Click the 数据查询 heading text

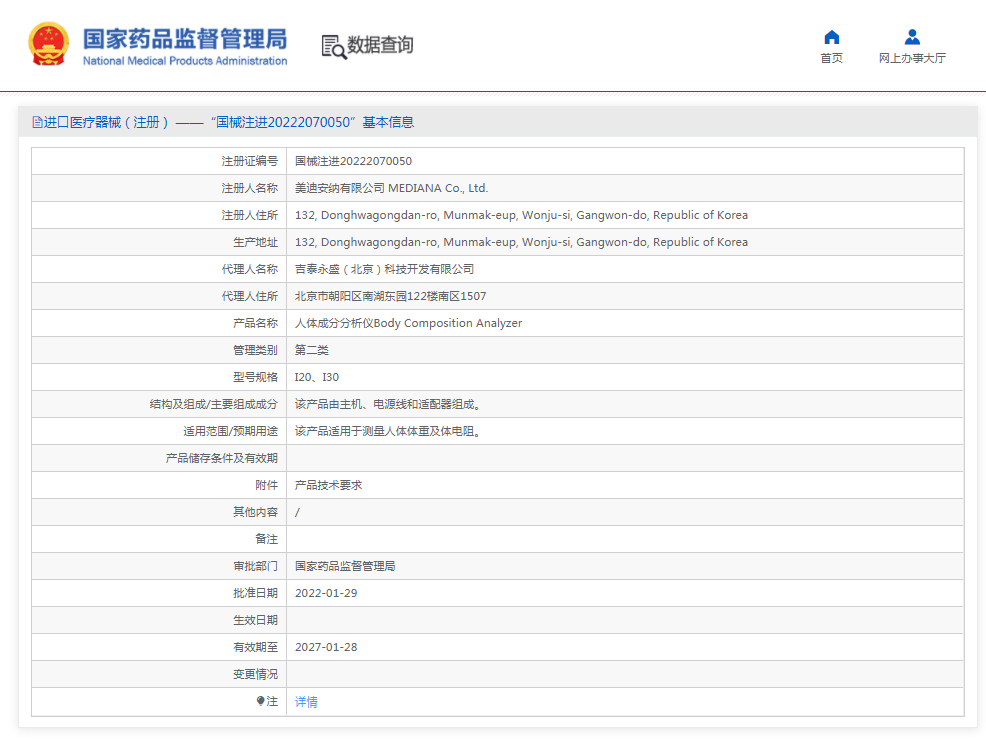(x=380, y=45)
